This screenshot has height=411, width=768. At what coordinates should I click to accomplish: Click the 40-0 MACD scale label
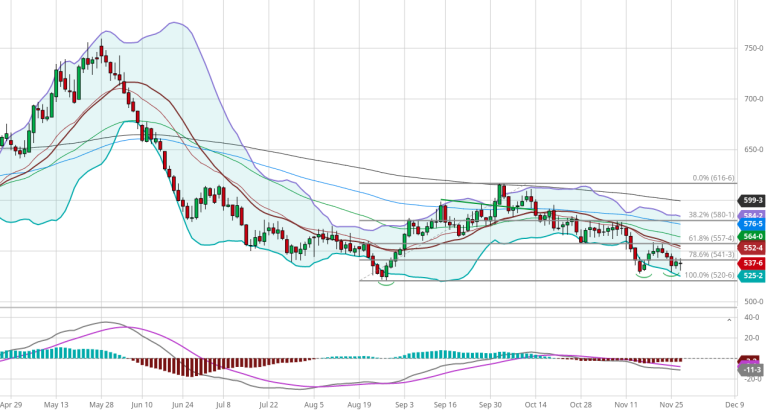(x=751, y=317)
